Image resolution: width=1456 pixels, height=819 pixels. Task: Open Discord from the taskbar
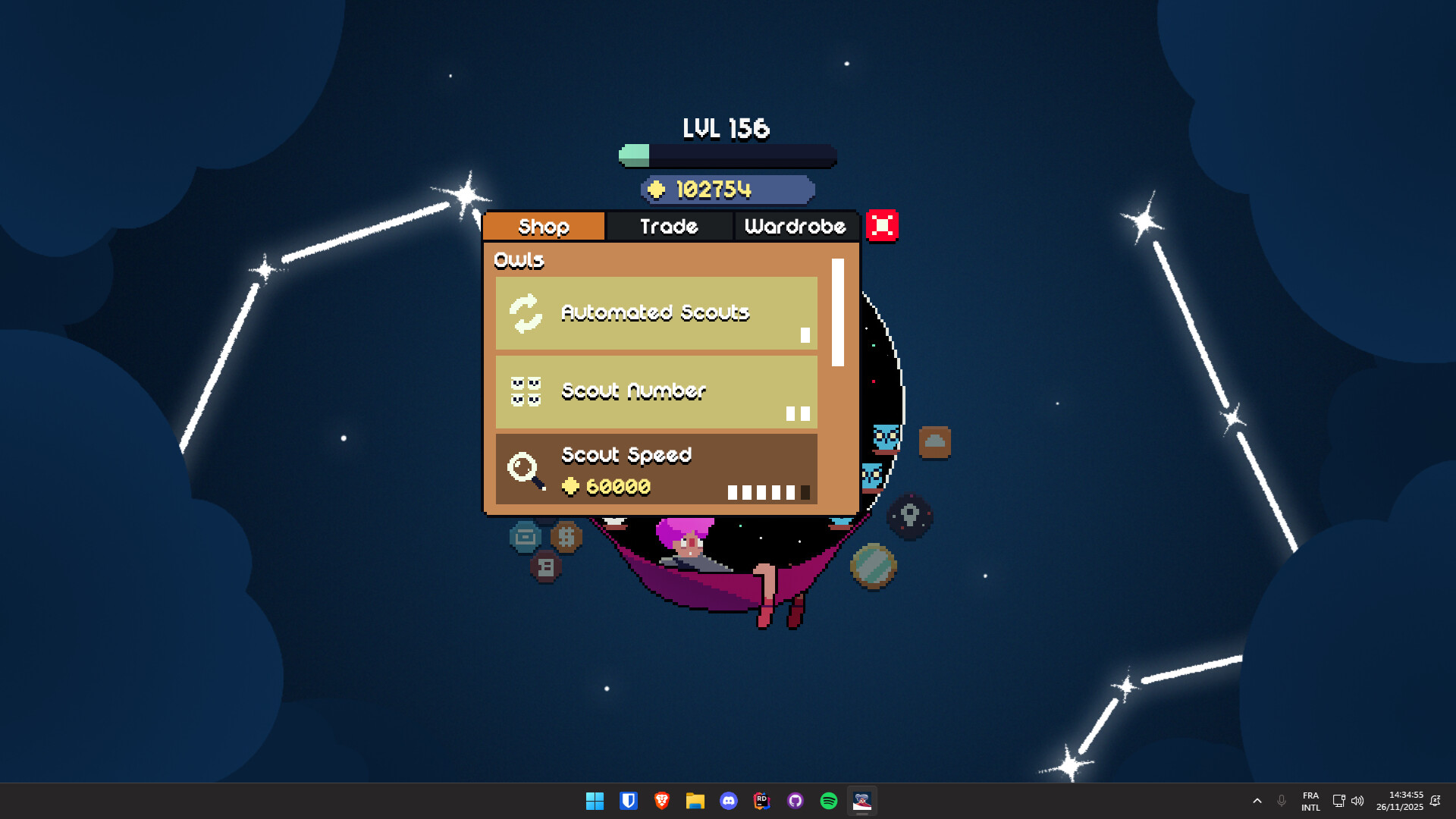[729, 801]
